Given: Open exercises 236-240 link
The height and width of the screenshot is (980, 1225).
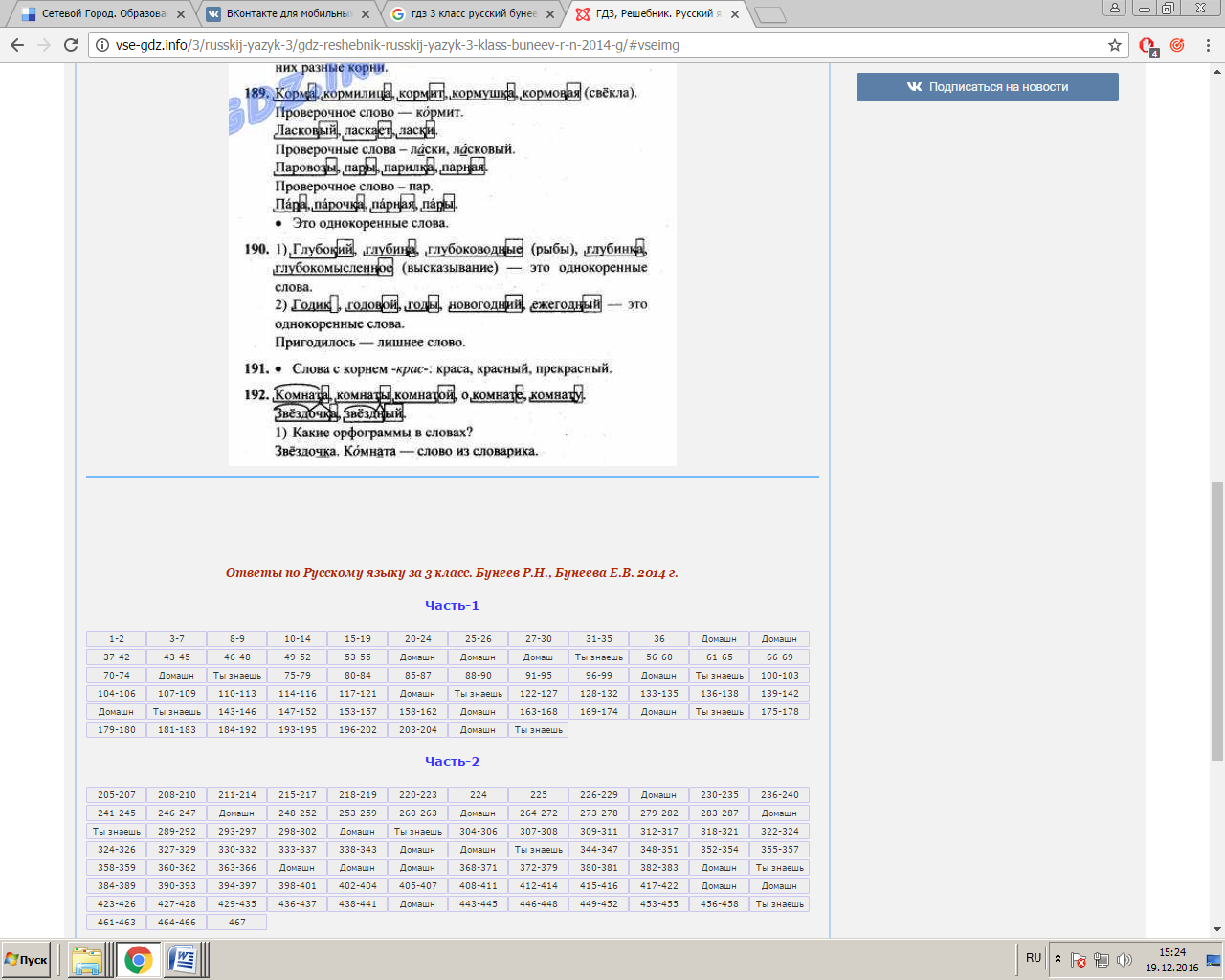Looking at the screenshot, I should (x=779, y=795).
